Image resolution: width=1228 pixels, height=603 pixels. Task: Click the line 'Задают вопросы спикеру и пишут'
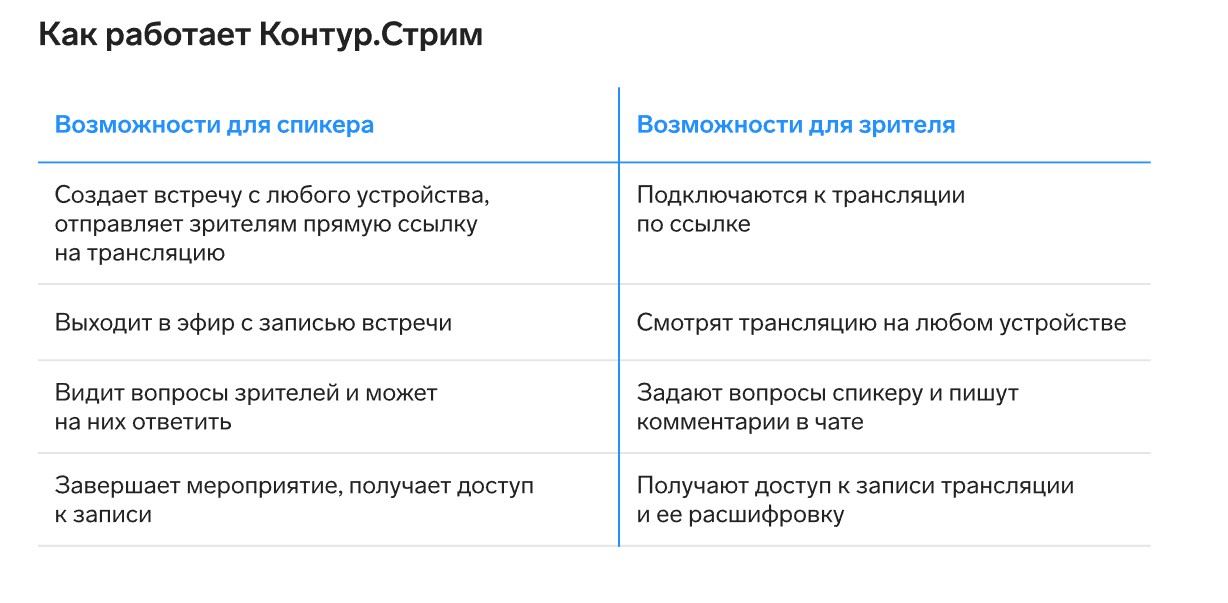tap(827, 393)
